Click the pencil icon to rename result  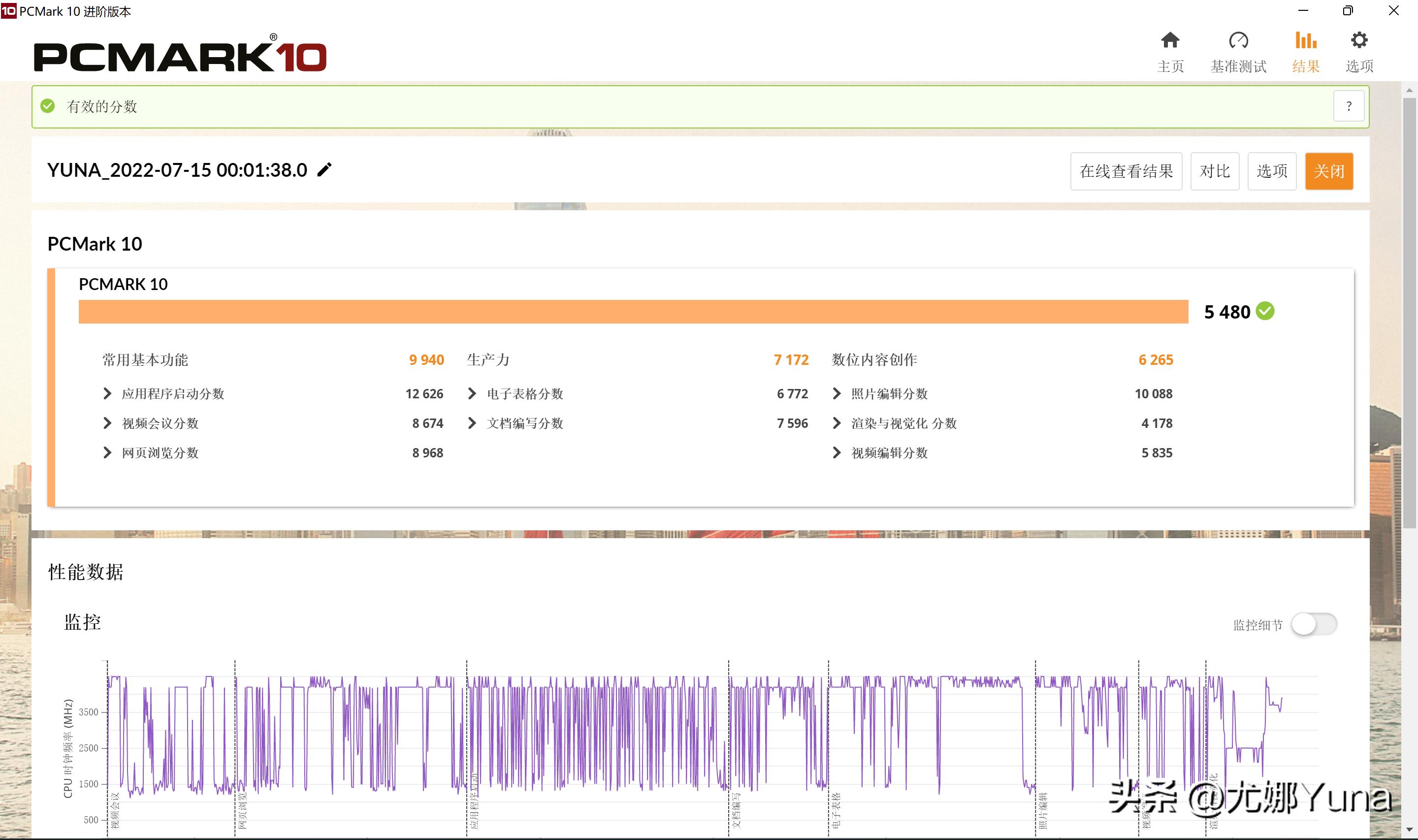pyautogui.click(x=324, y=170)
